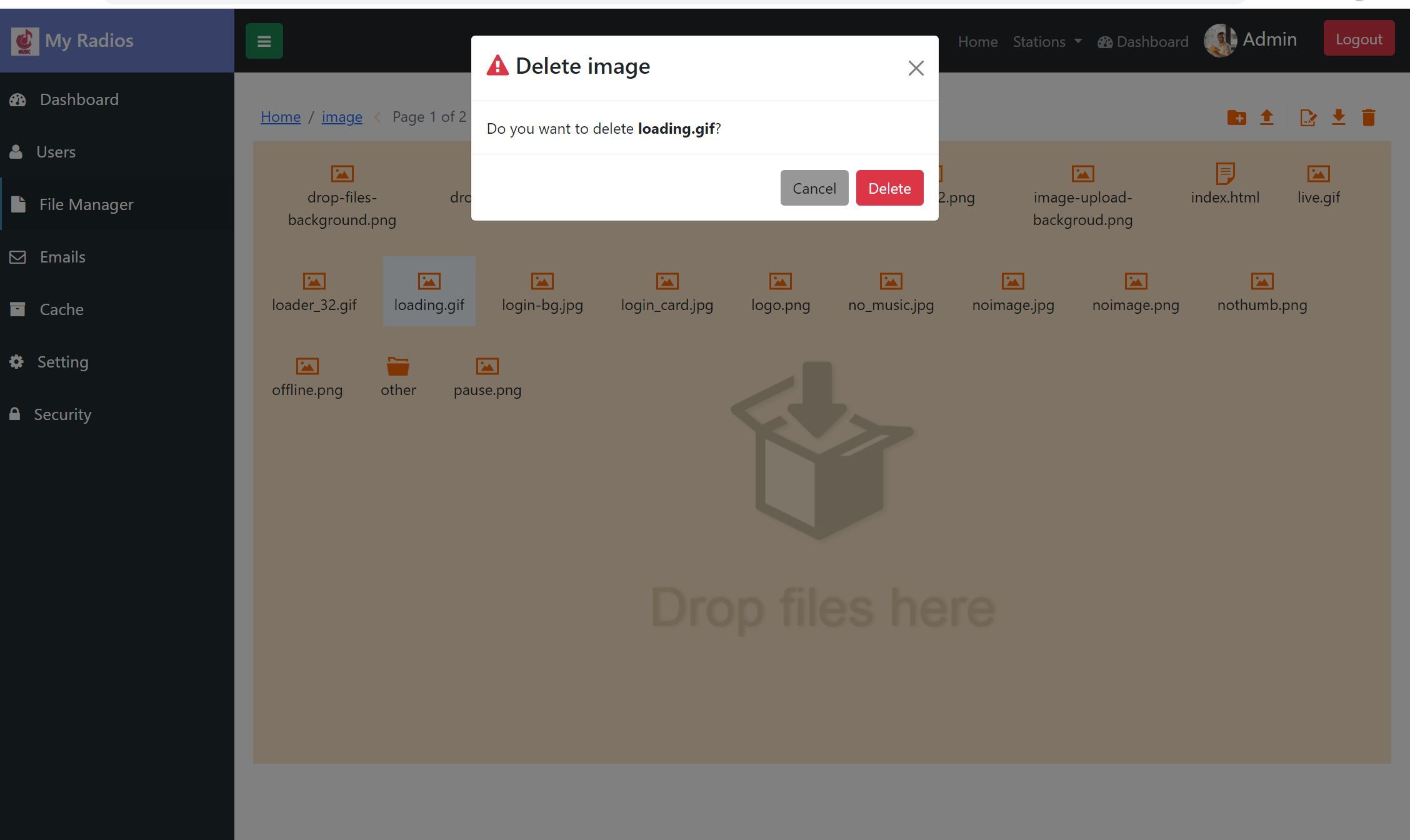Click the Admin username text

(1269, 39)
